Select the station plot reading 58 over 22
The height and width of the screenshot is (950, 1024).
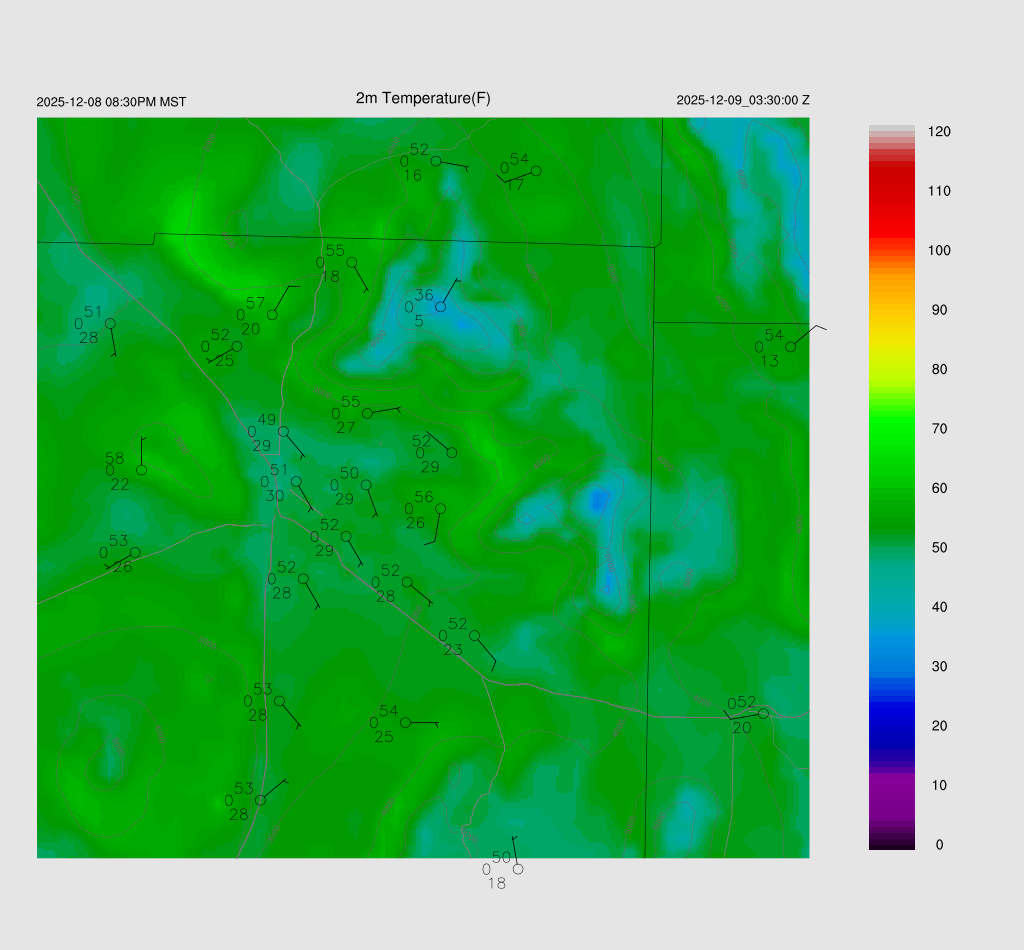(142, 470)
